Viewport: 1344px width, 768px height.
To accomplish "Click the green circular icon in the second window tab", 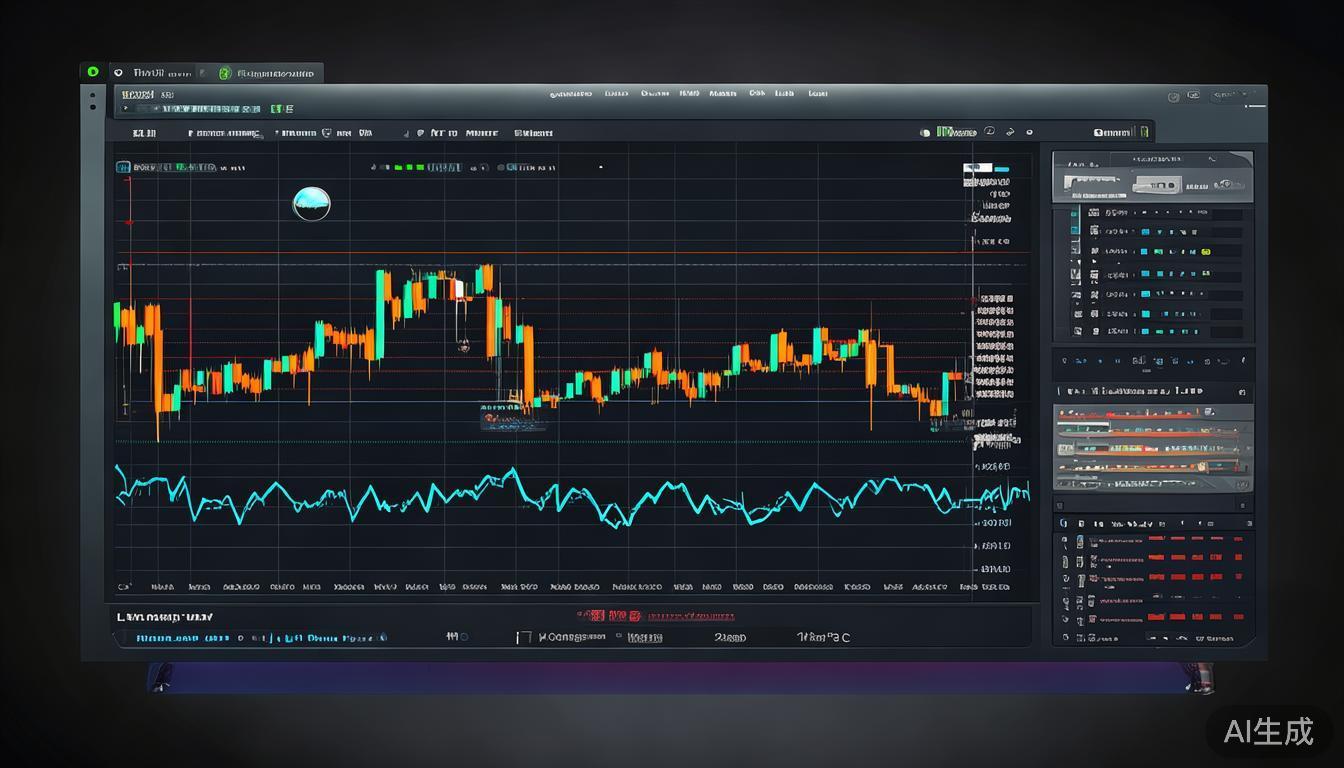I will tap(225, 73).
